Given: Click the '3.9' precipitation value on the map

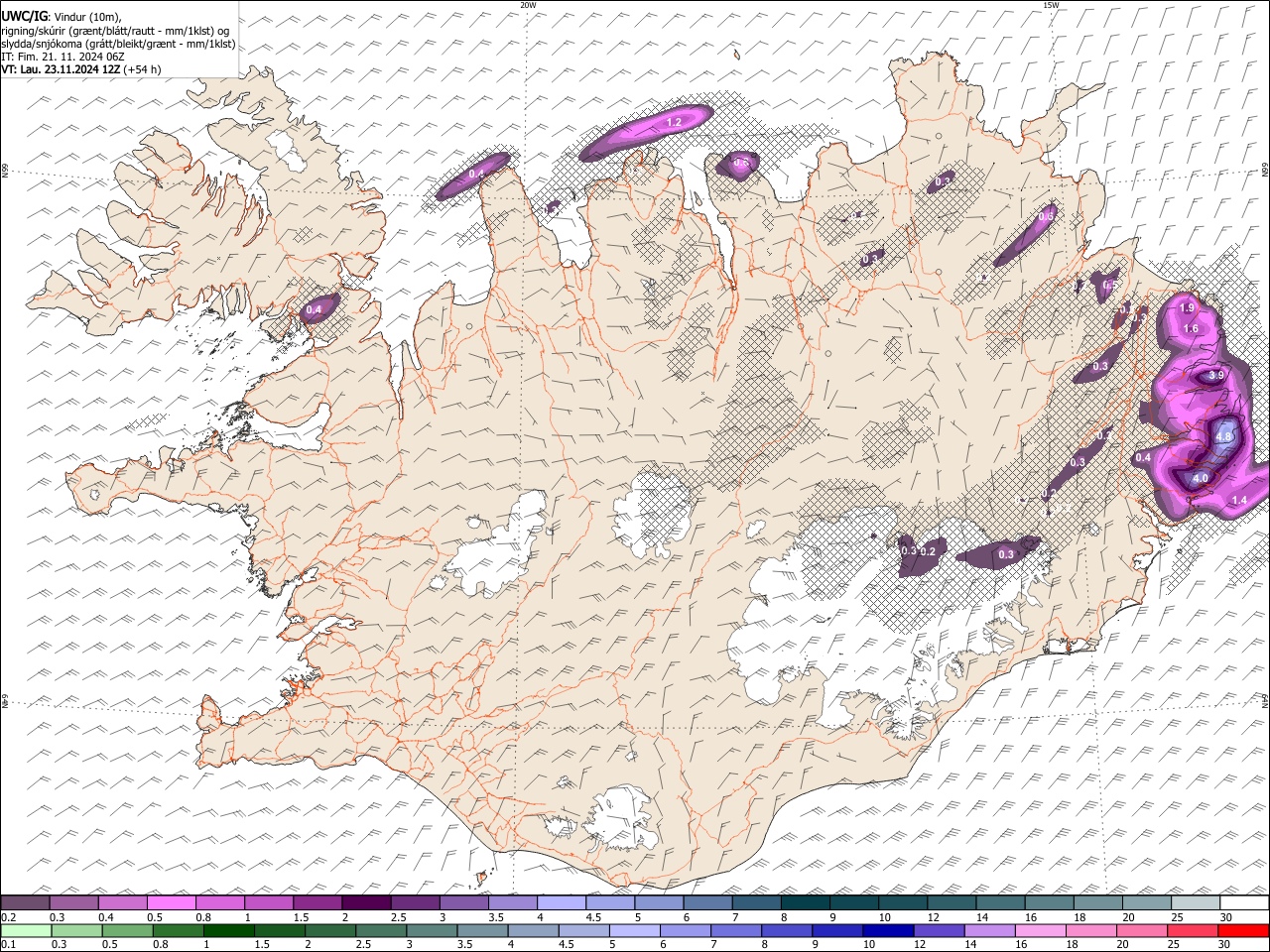Looking at the screenshot, I should click(1216, 376).
